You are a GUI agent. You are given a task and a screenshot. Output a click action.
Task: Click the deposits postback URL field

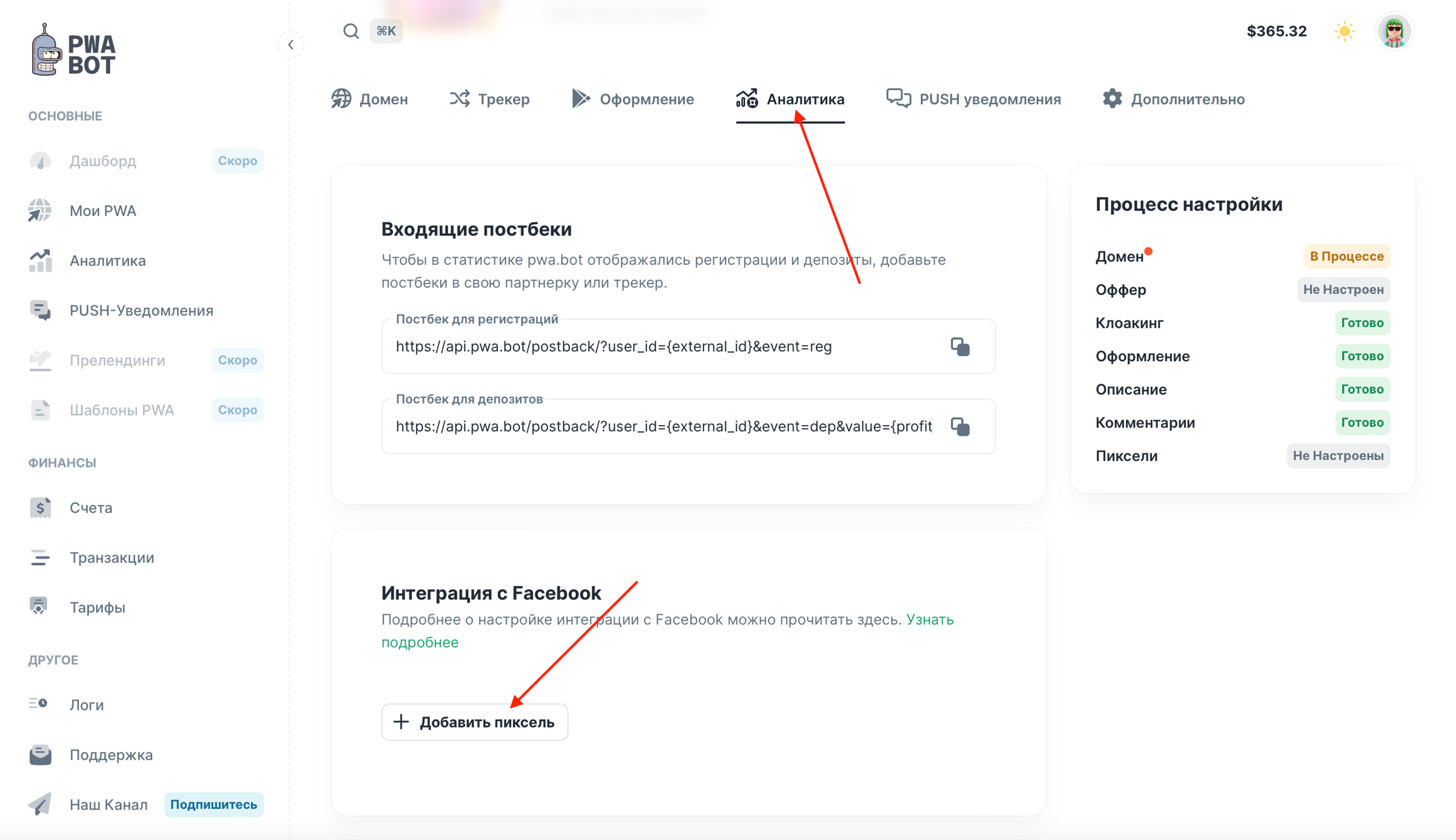(664, 427)
